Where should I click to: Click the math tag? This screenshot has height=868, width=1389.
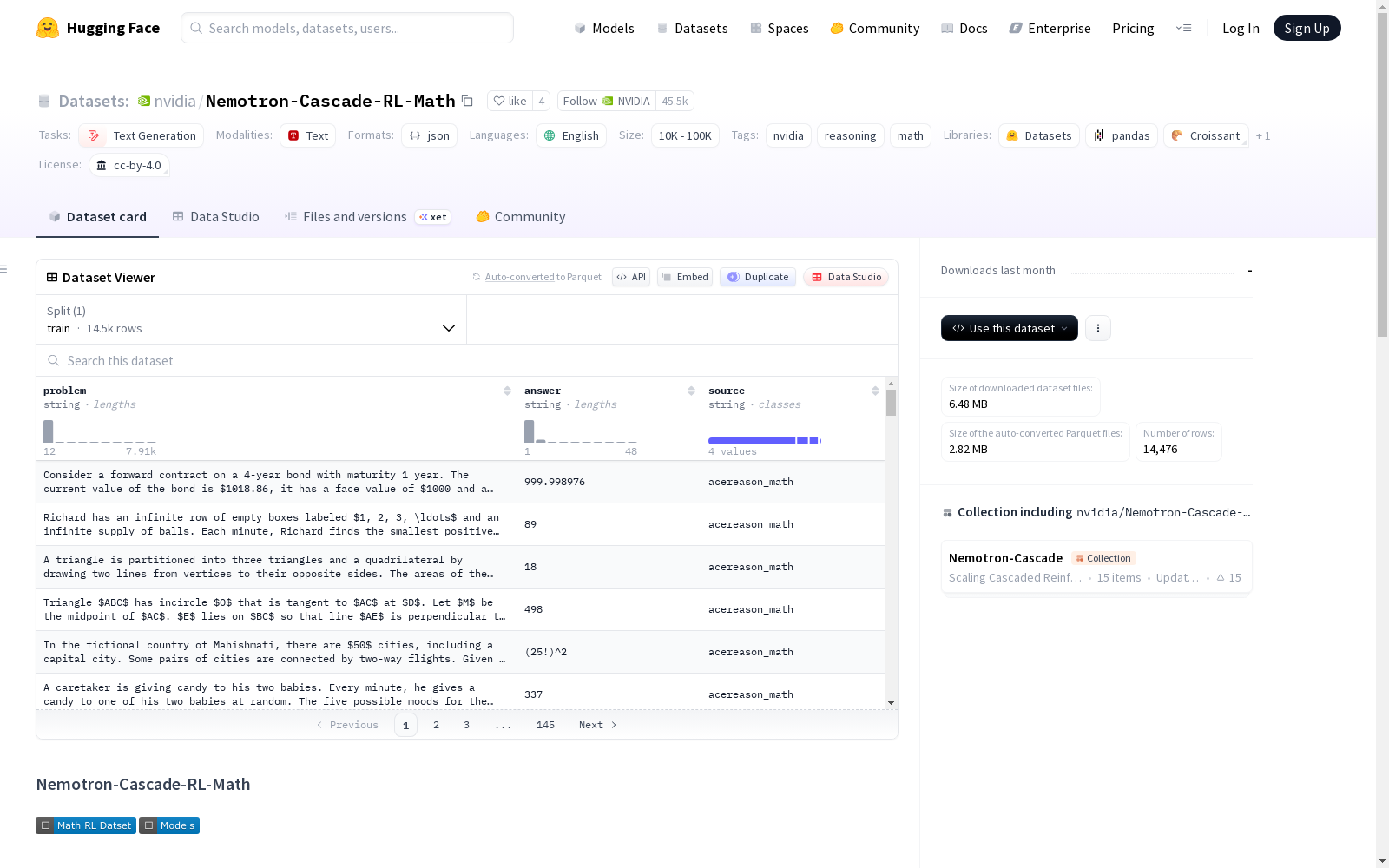pyautogui.click(x=911, y=135)
